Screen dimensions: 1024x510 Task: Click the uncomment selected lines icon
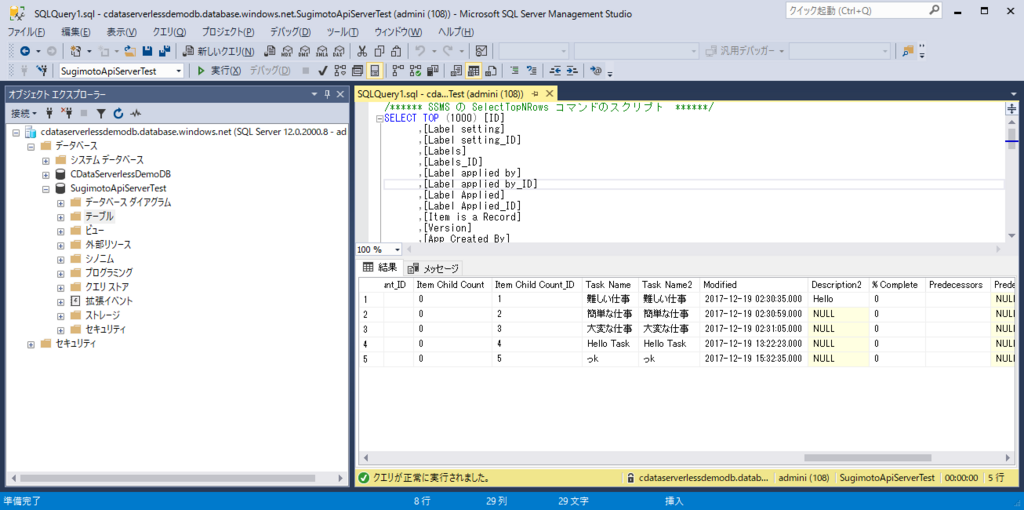531,71
